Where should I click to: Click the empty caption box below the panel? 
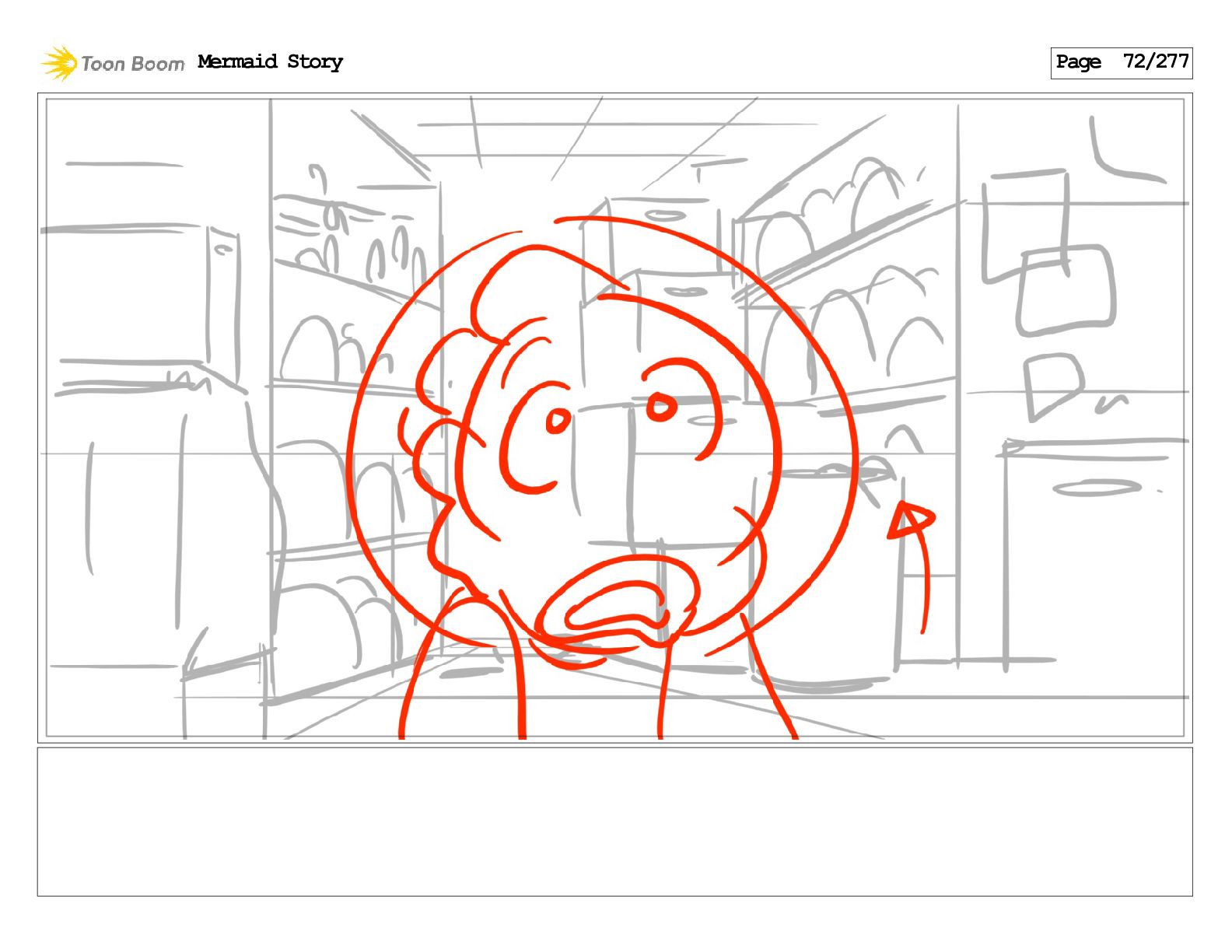click(x=614, y=821)
